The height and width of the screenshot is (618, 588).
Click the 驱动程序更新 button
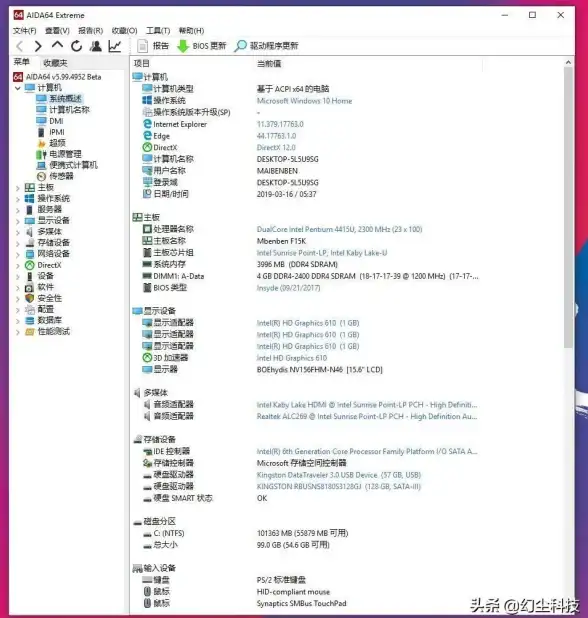click(x=266, y=46)
